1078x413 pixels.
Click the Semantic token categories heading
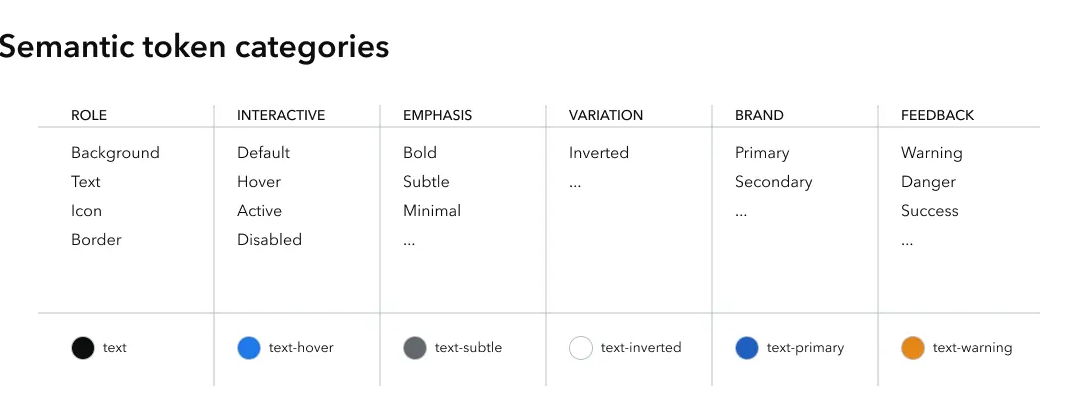tap(194, 46)
